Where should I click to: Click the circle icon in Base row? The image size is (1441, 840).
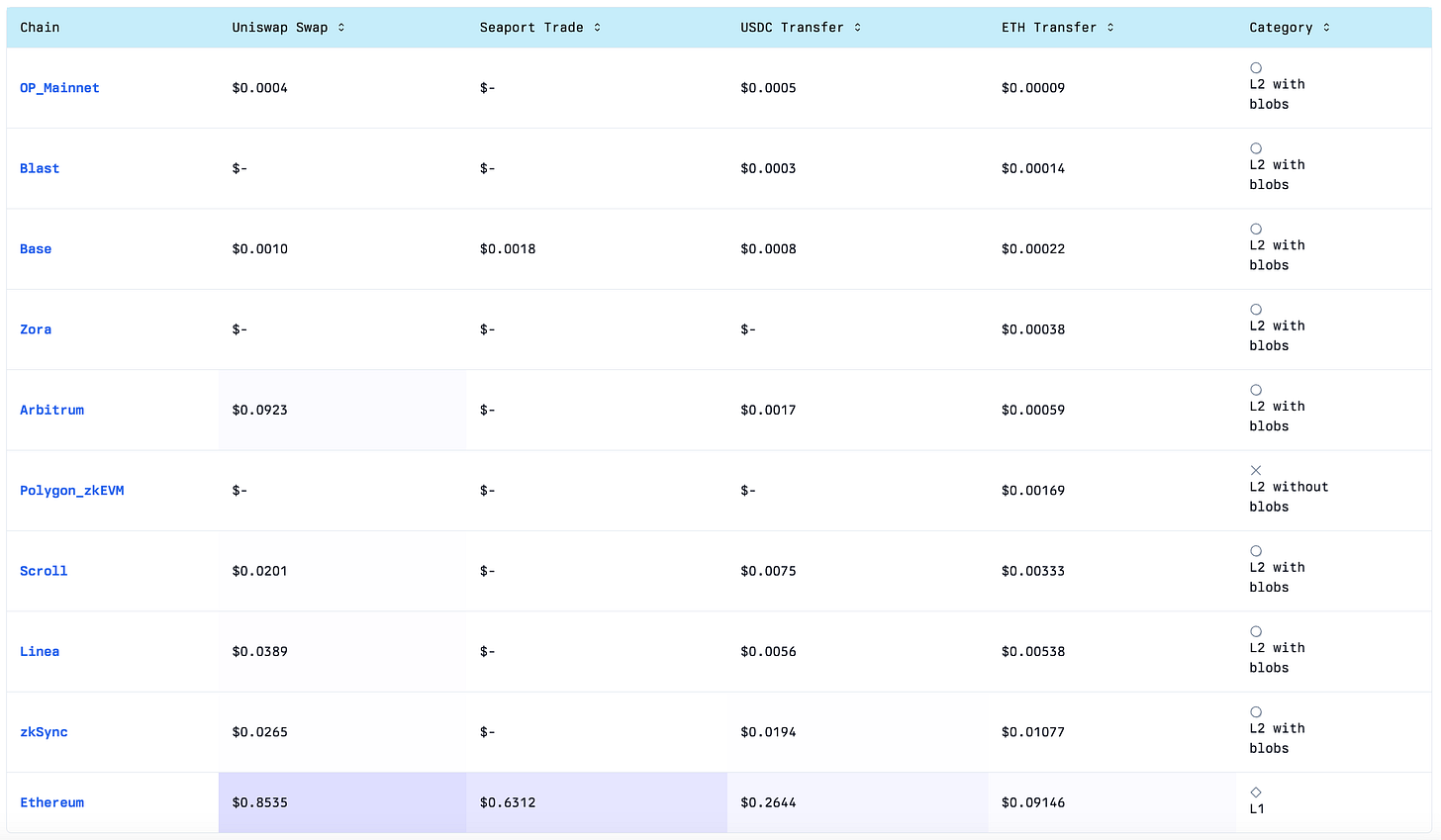pyautogui.click(x=1256, y=229)
